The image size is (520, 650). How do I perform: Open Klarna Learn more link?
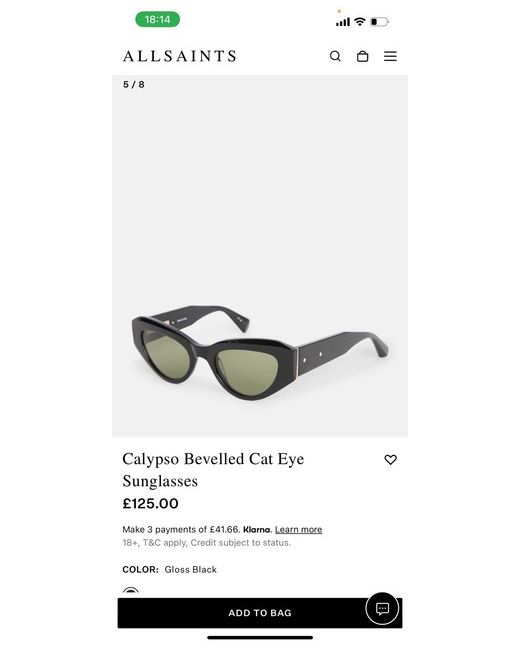coord(298,529)
